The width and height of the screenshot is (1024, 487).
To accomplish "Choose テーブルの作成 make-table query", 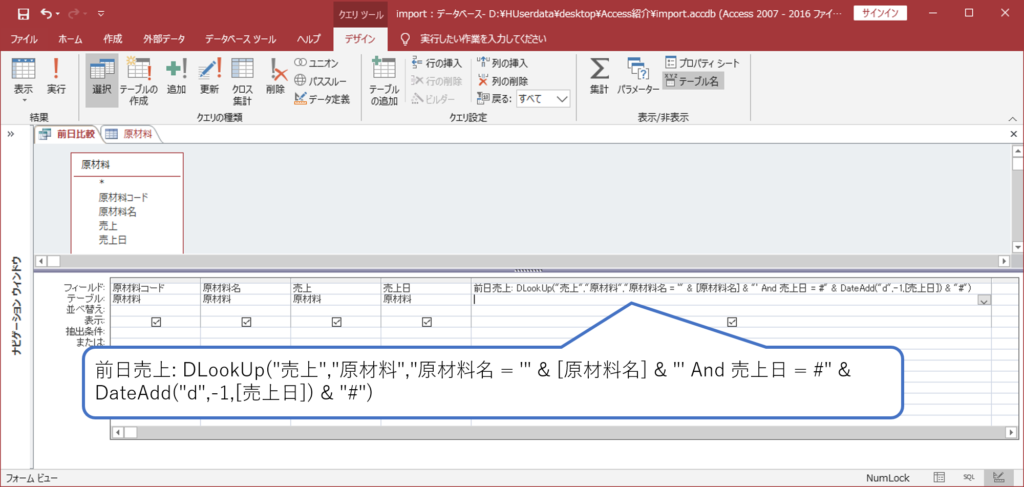I will pos(138,80).
